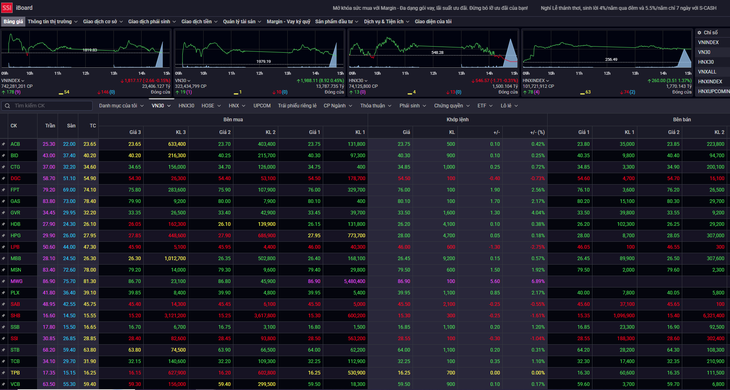730x390 pixels.
Task: Open Margin - Vay ký quỹ menu item
Action: click(x=288, y=21)
